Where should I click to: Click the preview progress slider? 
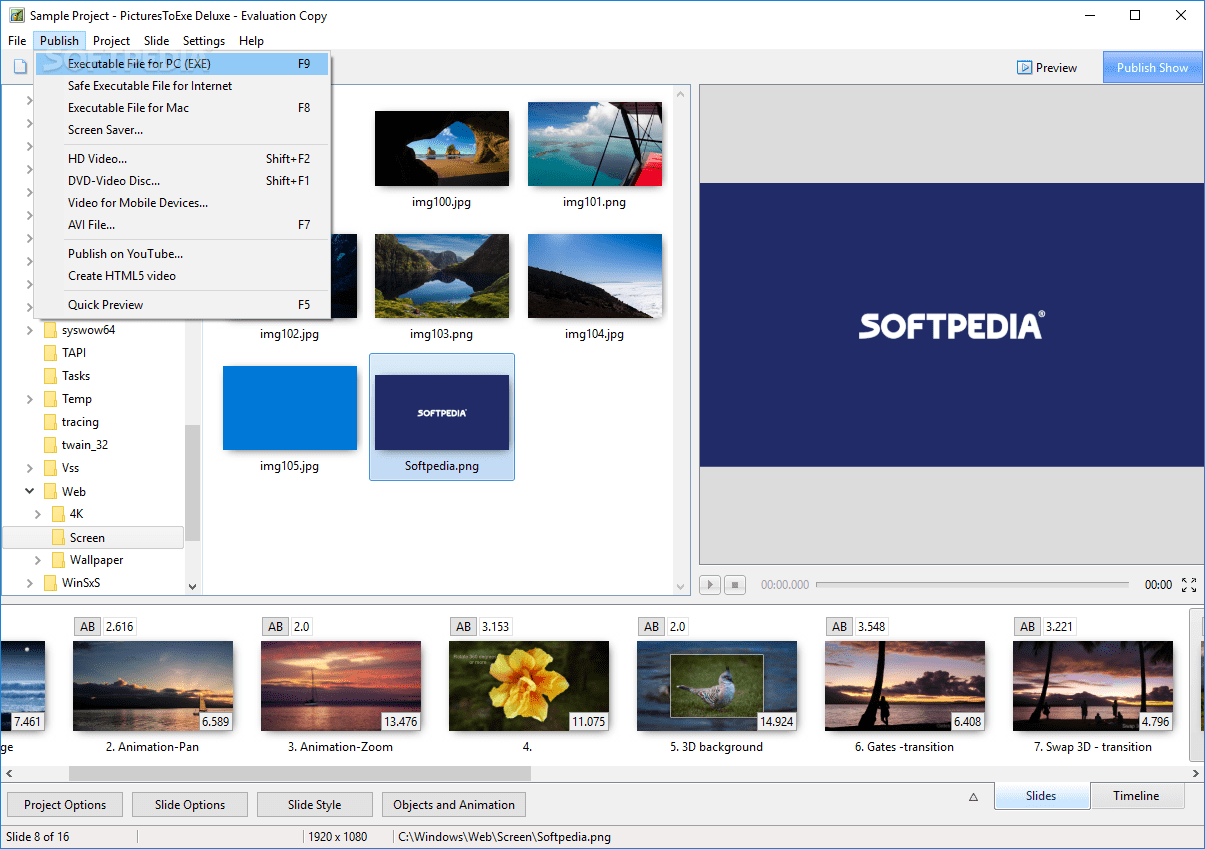point(973,585)
